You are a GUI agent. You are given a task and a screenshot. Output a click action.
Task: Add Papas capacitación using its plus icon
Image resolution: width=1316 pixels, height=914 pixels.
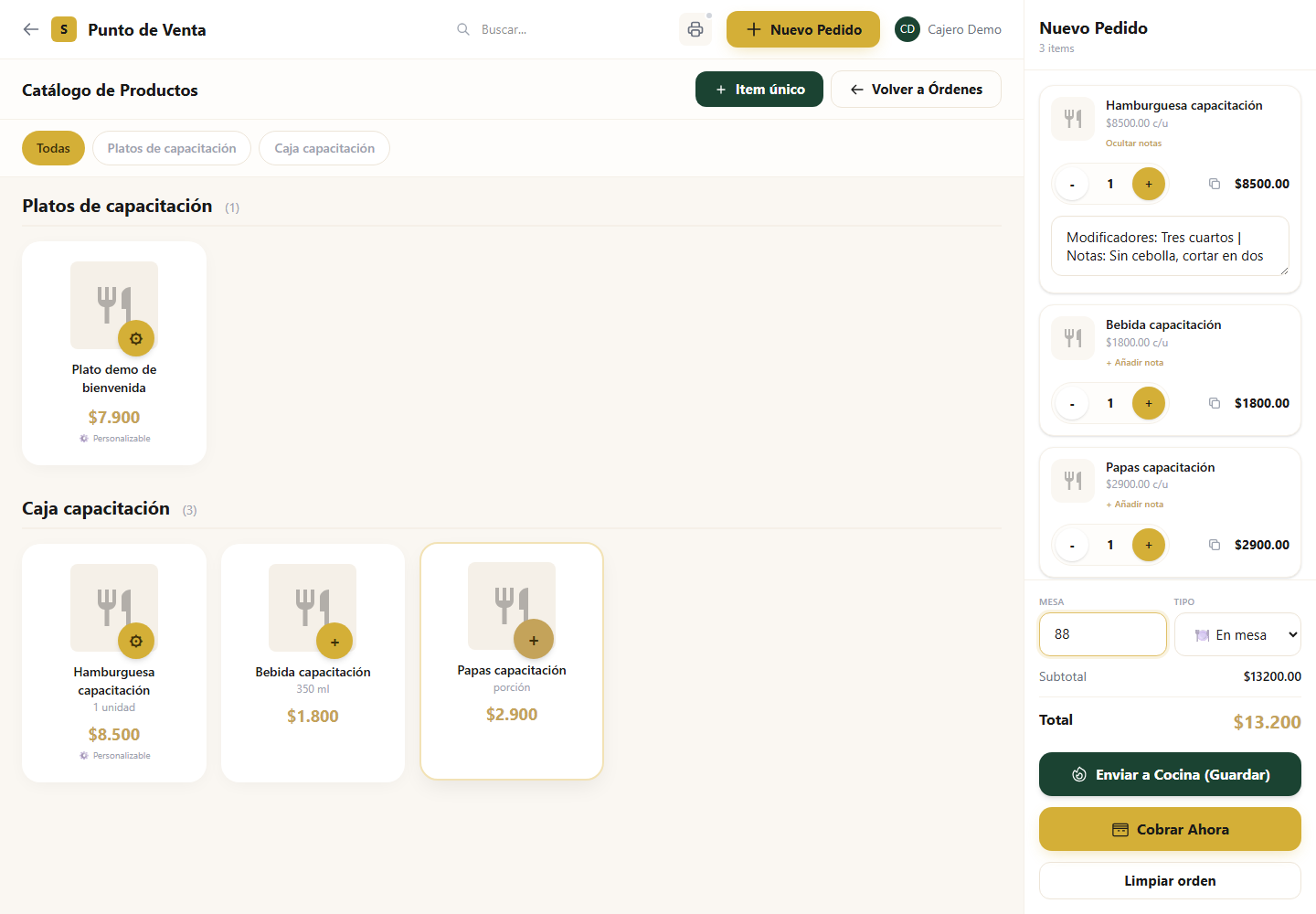pyautogui.click(x=534, y=640)
